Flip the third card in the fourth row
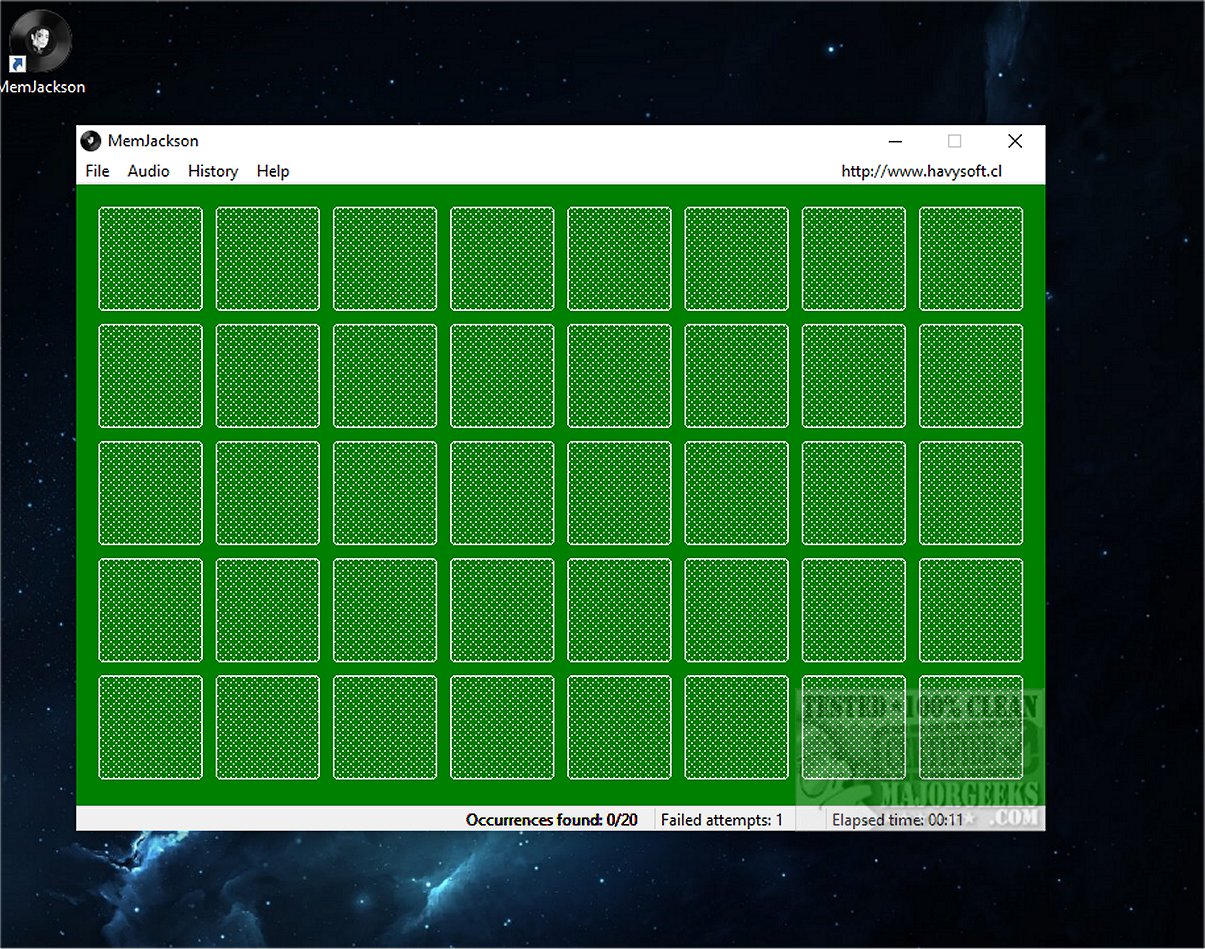Image resolution: width=1205 pixels, height=949 pixels. point(385,610)
